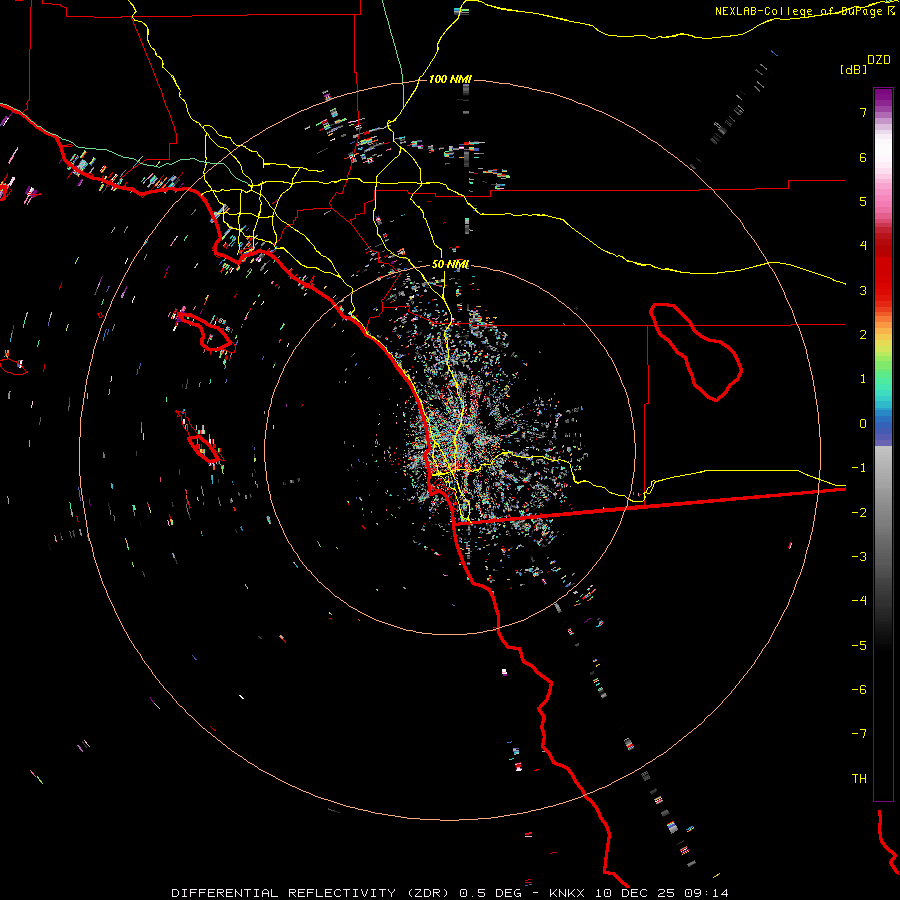Click the -5 scale value
The image size is (900, 900).
(859, 646)
